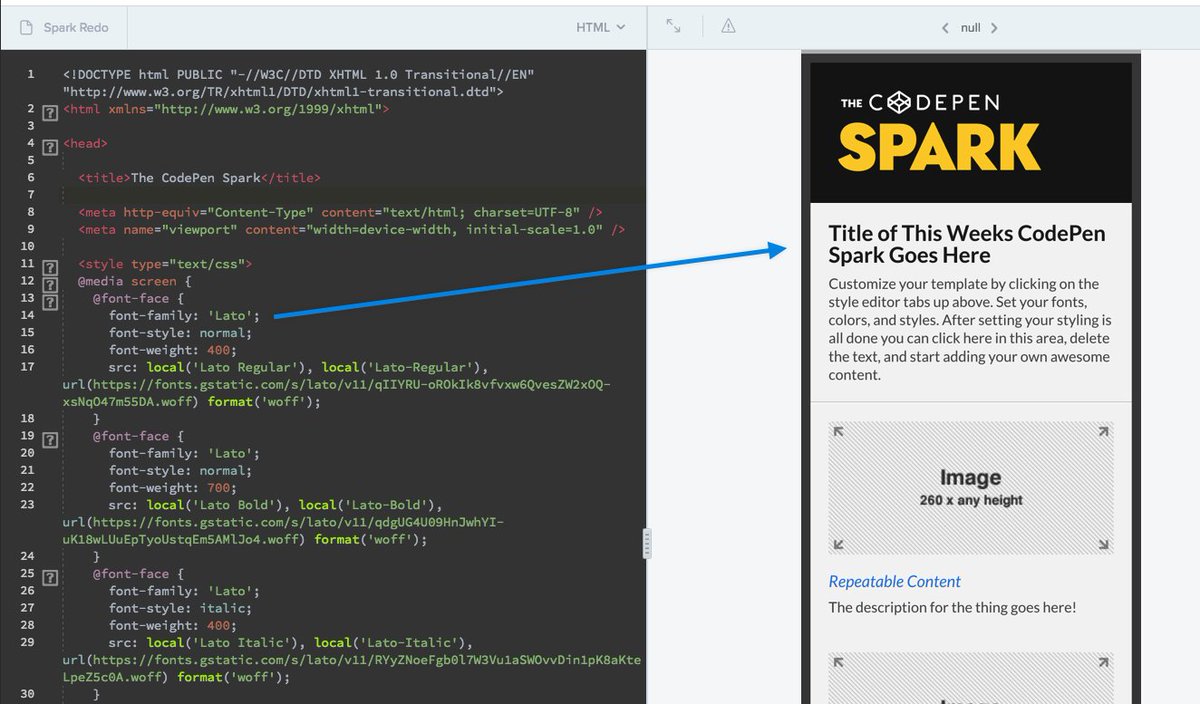The width and height of the screenshot is (1200, 704).
Task: Open the Repeatable Content link in preview
Action: pos(893,581)
